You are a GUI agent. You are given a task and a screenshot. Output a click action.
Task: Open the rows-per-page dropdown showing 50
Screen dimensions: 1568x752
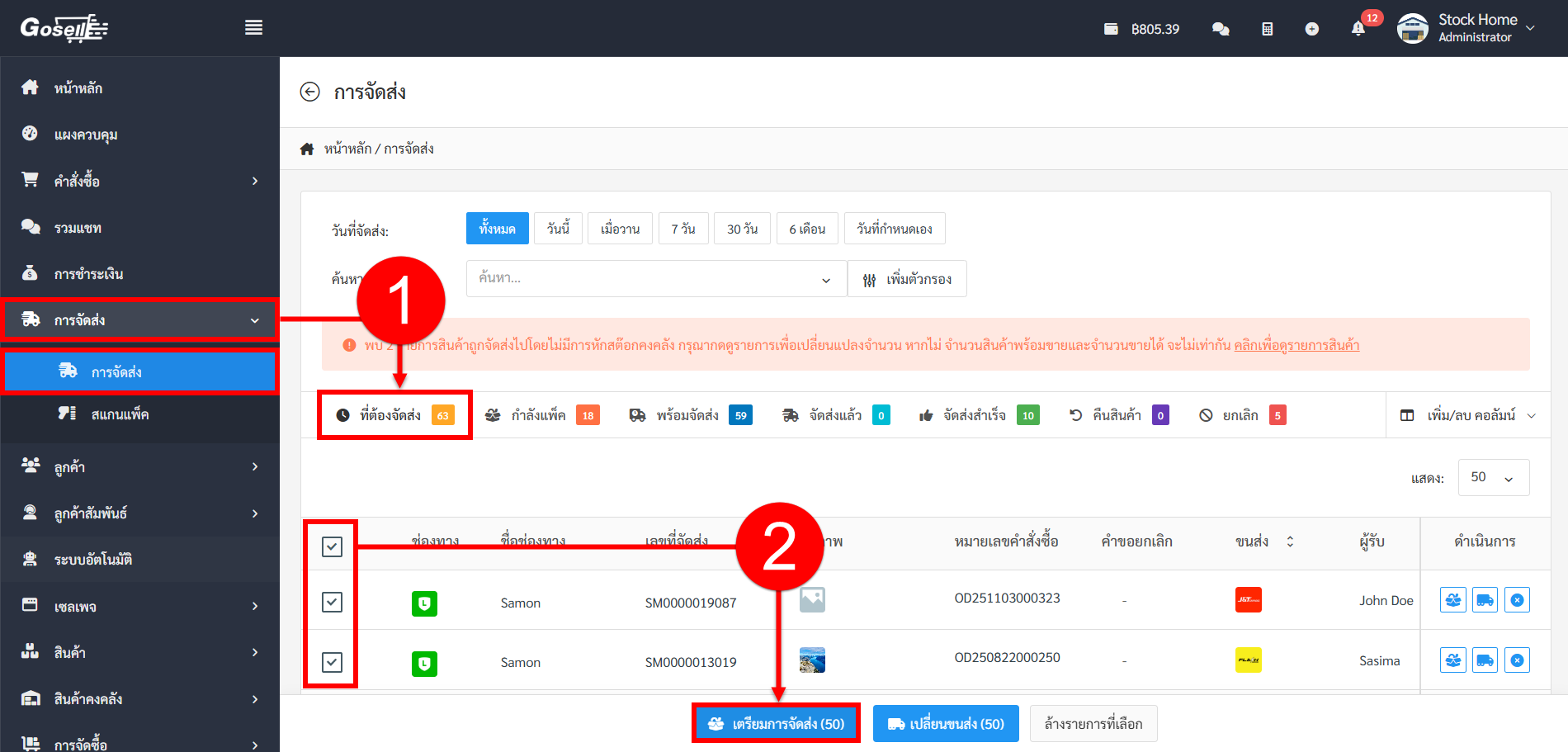pyautogui.click(x=1493, y=478)
